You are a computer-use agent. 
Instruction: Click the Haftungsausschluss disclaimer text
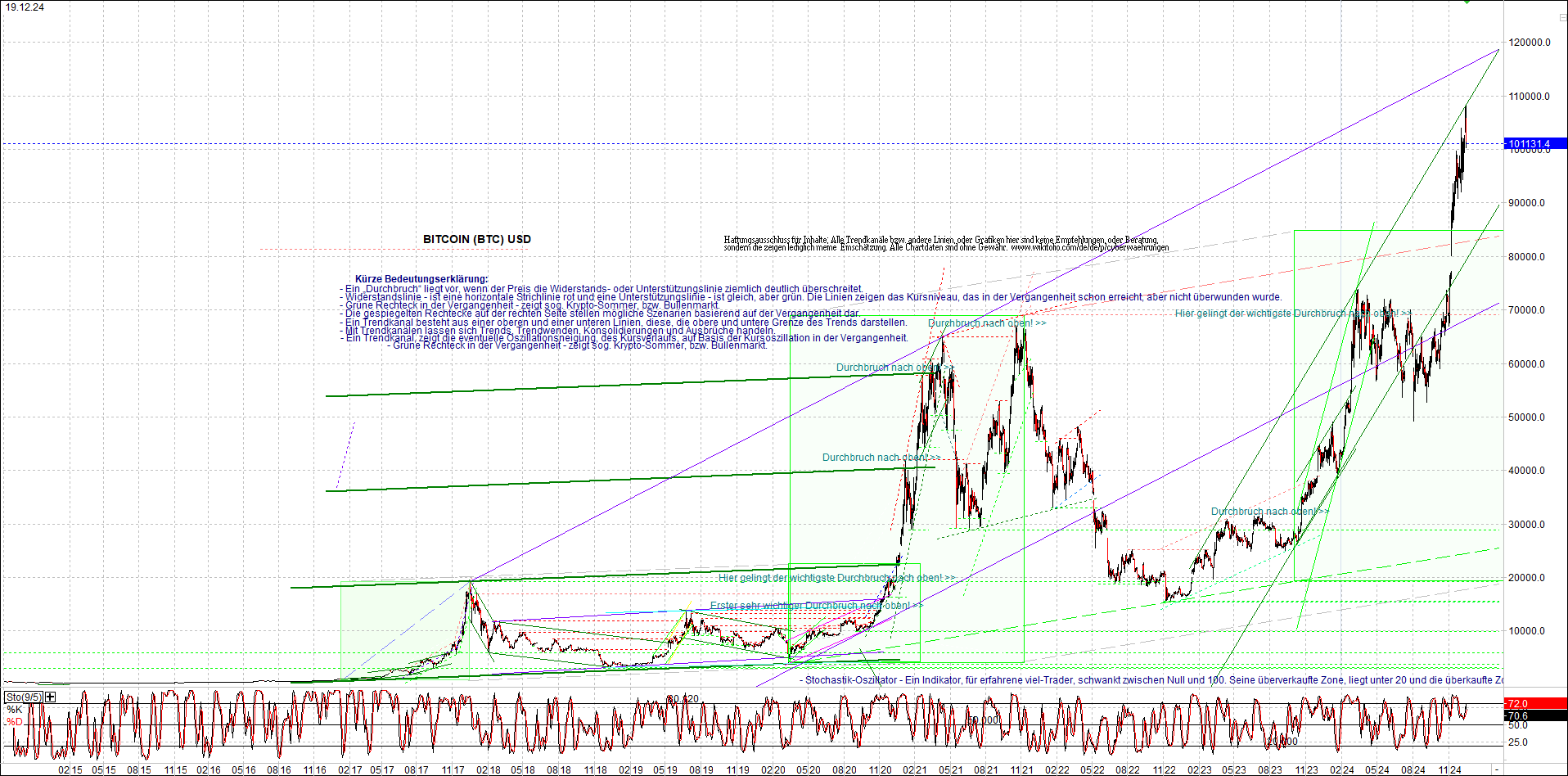point(946,243)
